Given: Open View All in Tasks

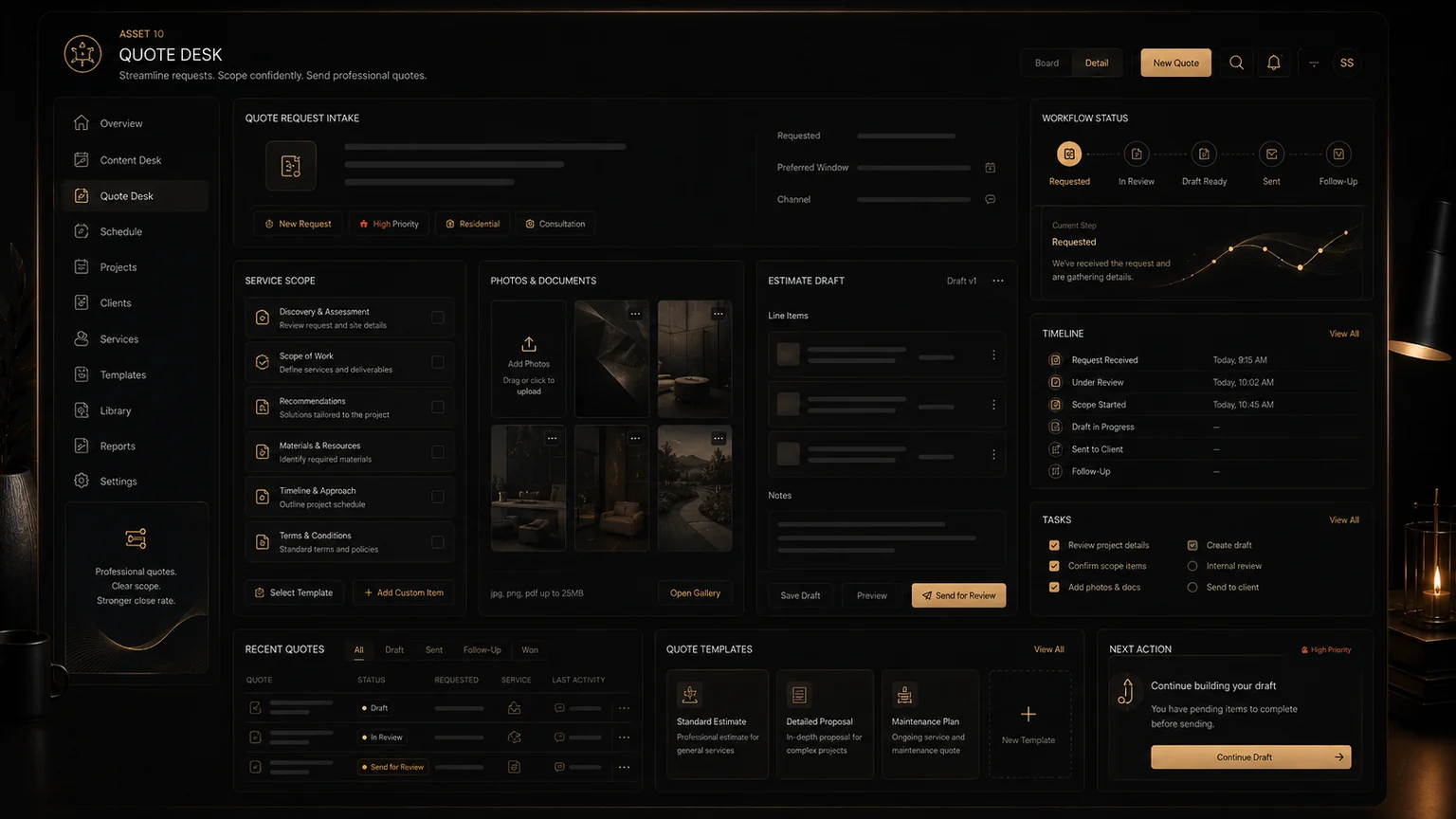Looking at the screenshot, I should coord(1343,519).
